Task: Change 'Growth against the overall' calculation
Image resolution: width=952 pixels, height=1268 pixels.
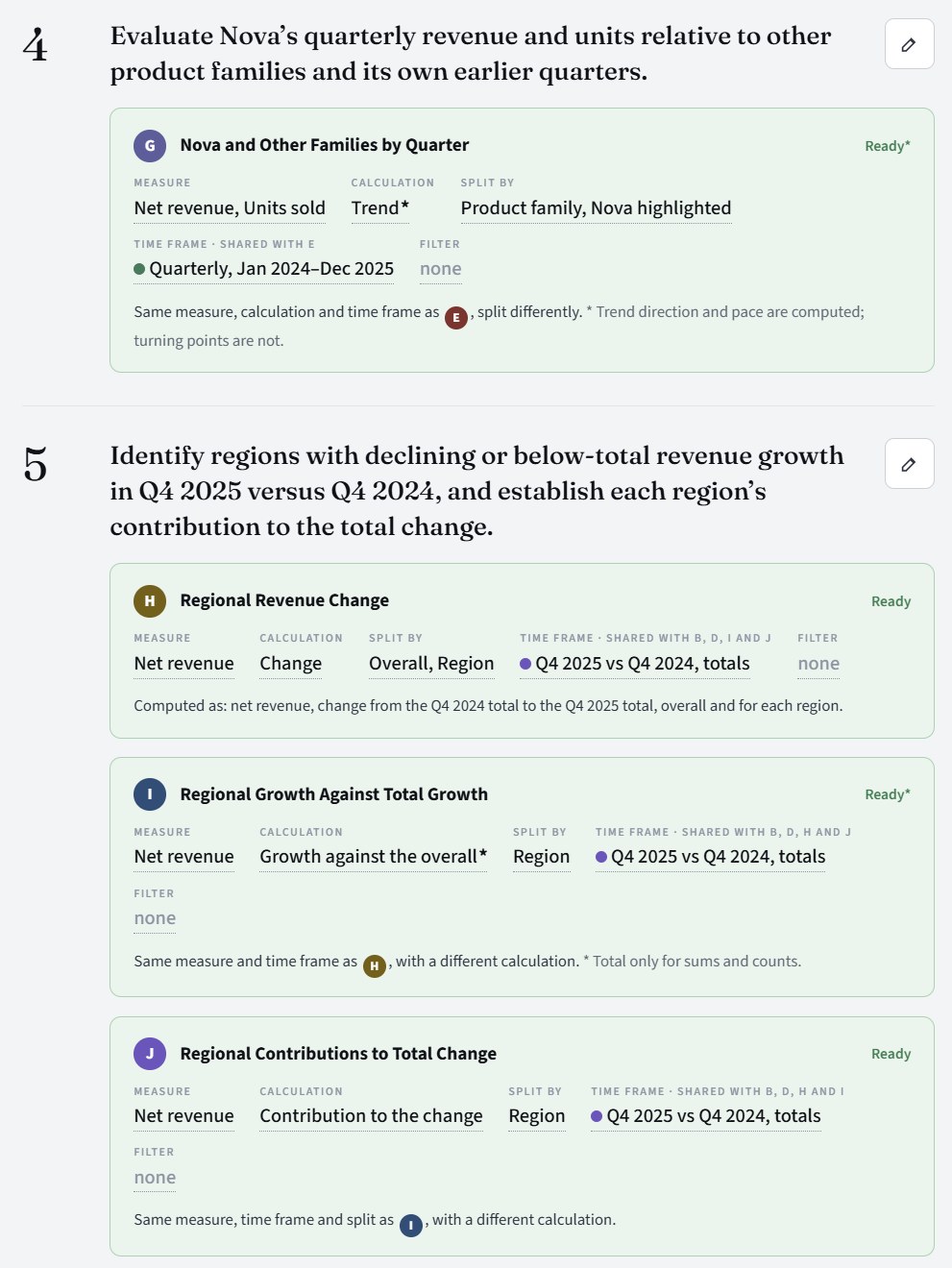Action: click(x=374, y=857)
